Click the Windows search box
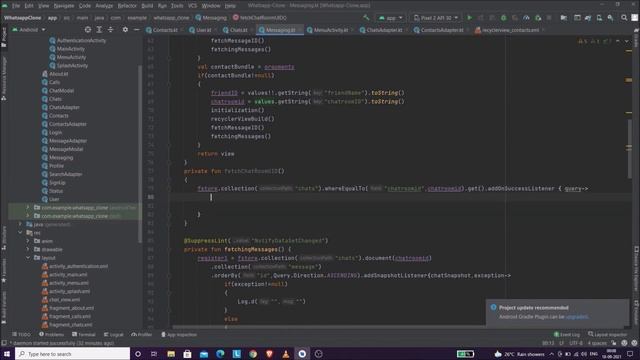Screen dimensions: 640x360 (x=73, y=354)
